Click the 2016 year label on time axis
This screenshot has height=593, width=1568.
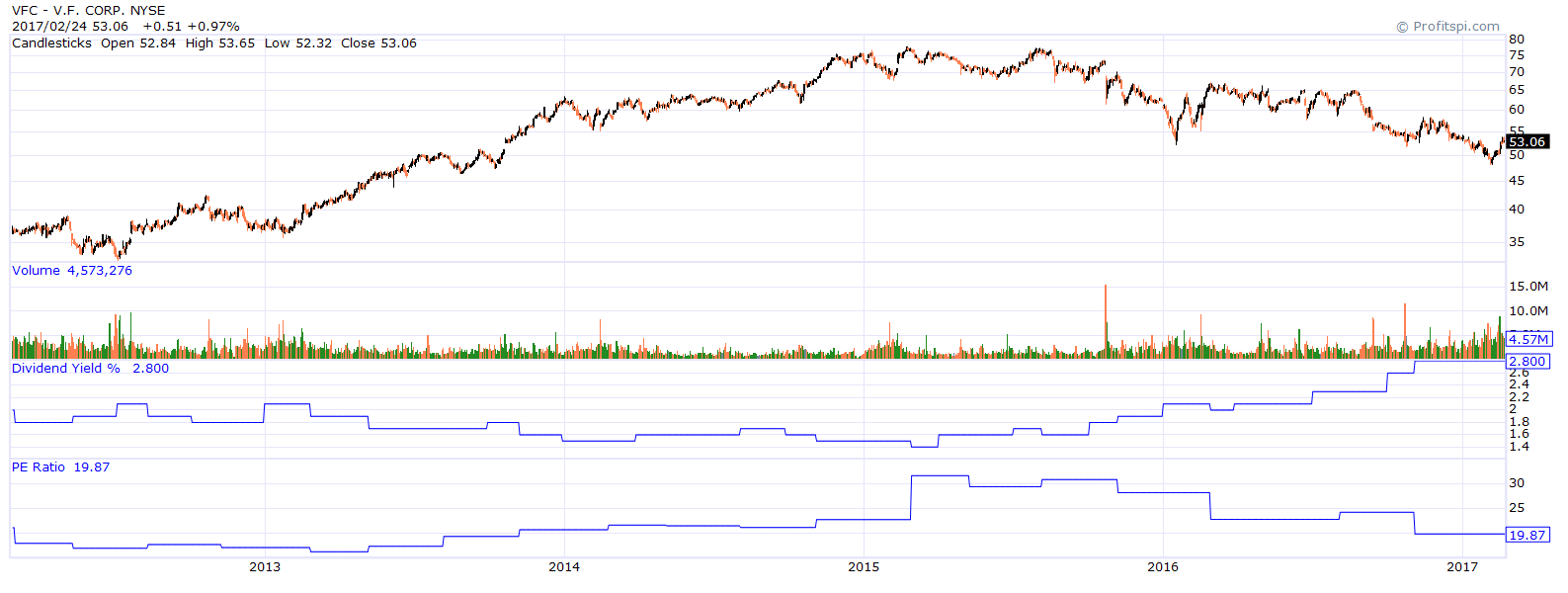click(x=1163, y=567)
